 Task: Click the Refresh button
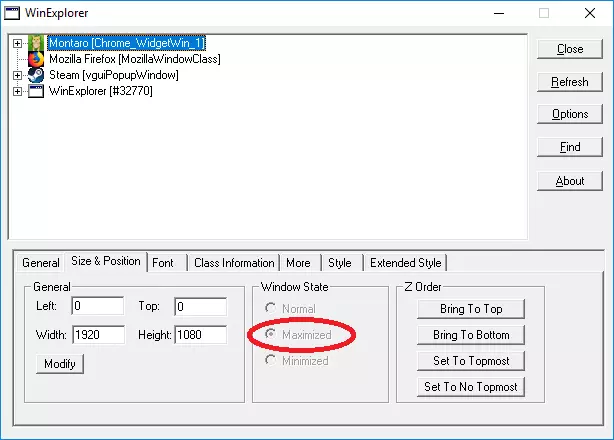pos(570,82)
